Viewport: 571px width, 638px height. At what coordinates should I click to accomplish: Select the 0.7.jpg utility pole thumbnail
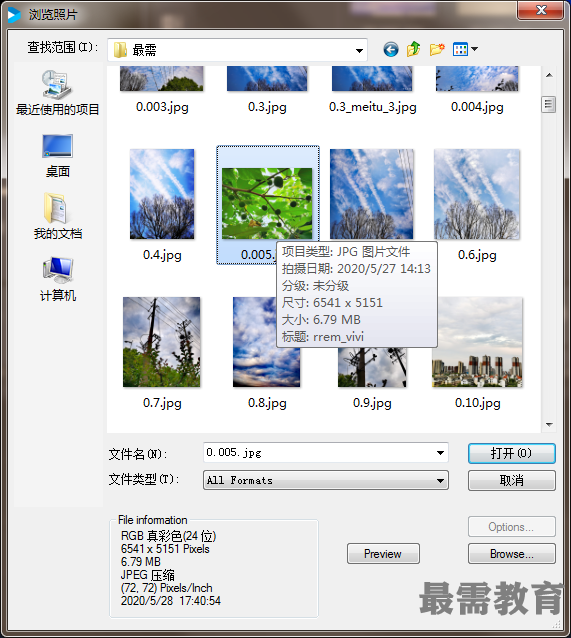[x=162, y=342]
